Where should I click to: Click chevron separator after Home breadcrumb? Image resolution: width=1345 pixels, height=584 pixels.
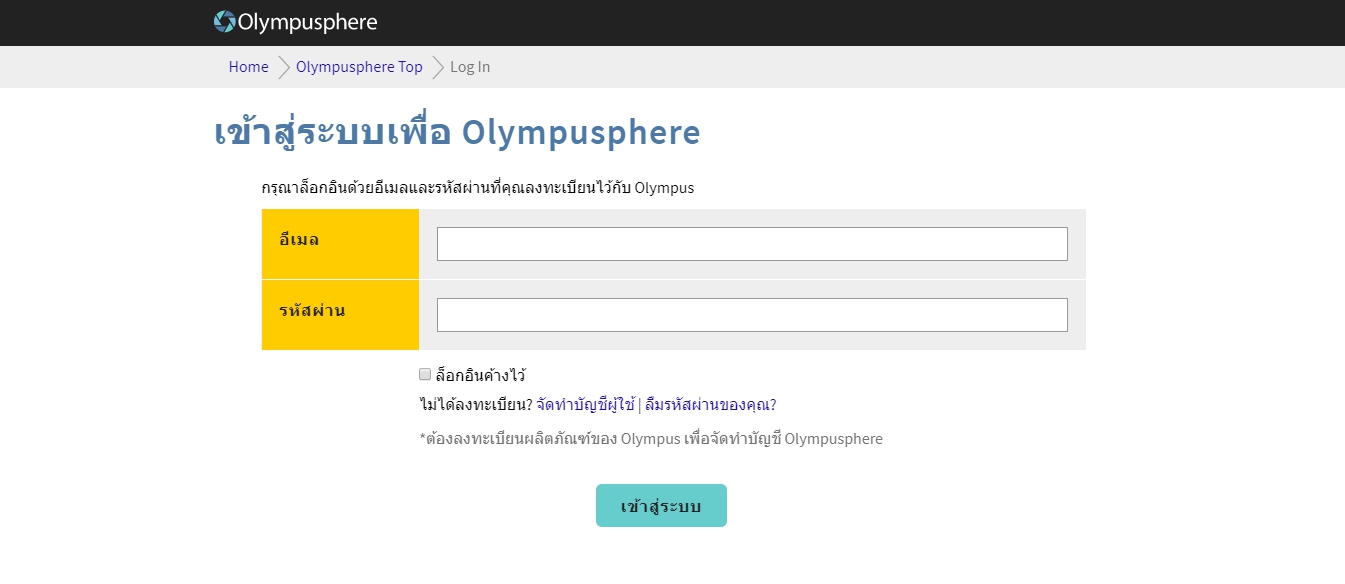[284, 67]
